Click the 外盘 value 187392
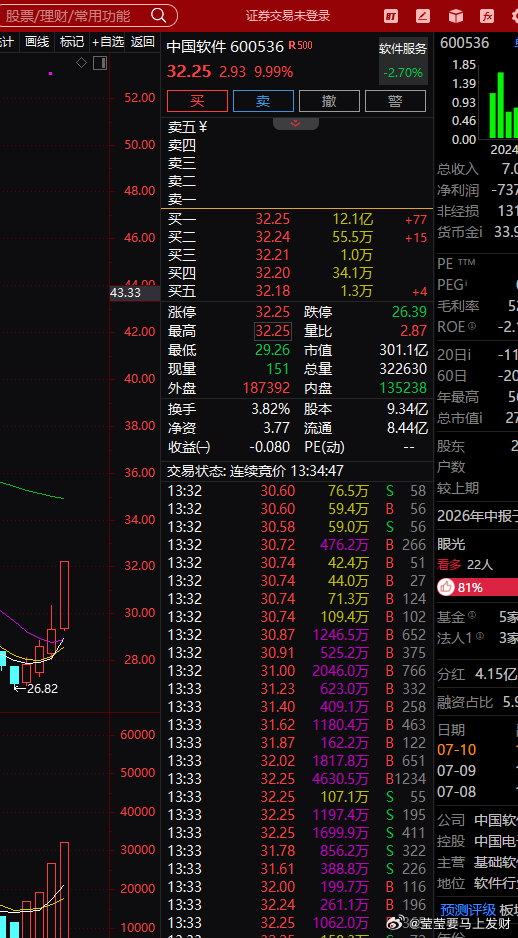Image resolution: width=518 pixels, height=938 pixels. click(x=266, y=388)
